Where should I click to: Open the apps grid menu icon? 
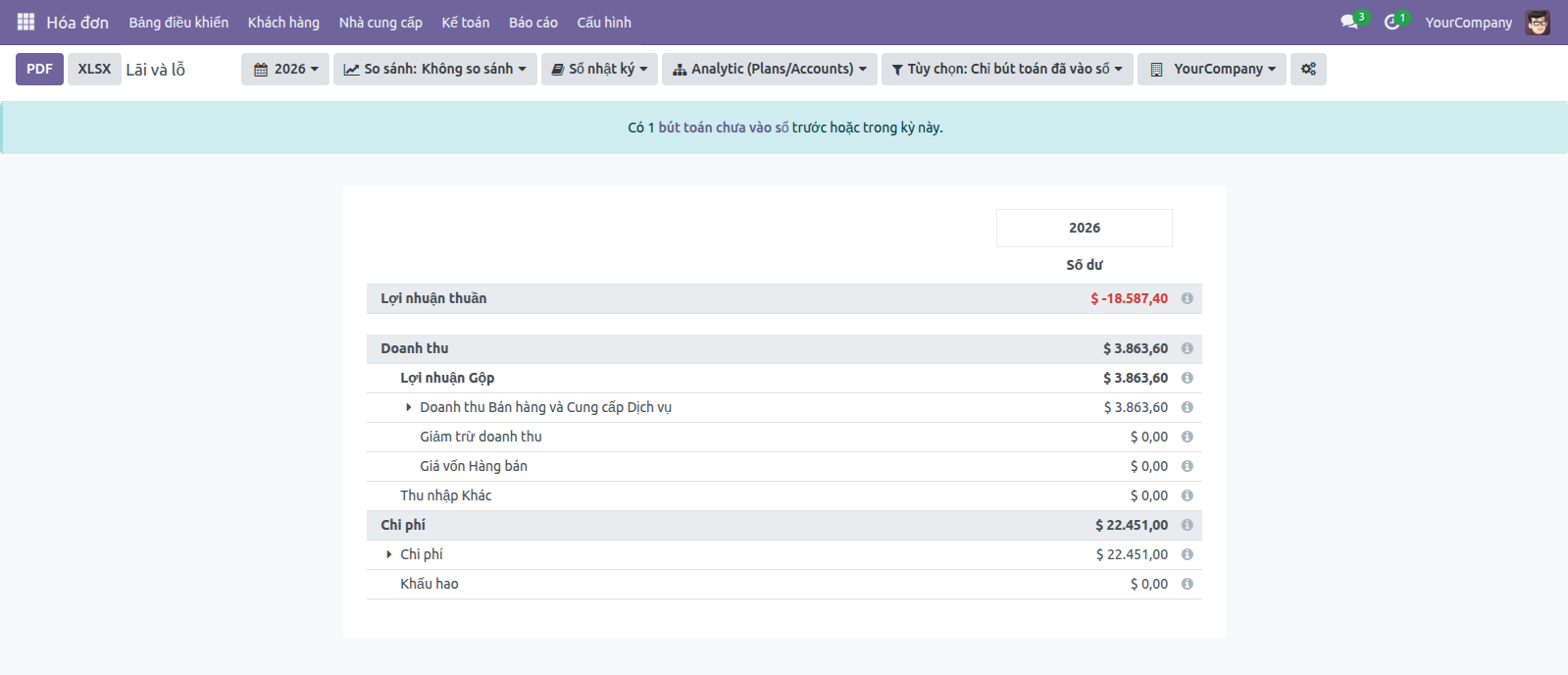click(x=25, y=22)
